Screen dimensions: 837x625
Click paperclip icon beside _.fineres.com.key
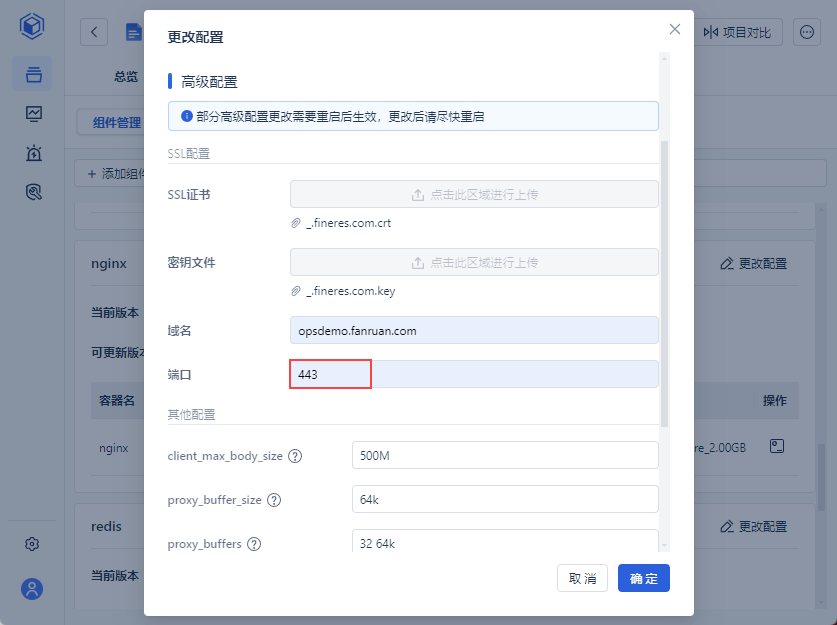point(296,291)
